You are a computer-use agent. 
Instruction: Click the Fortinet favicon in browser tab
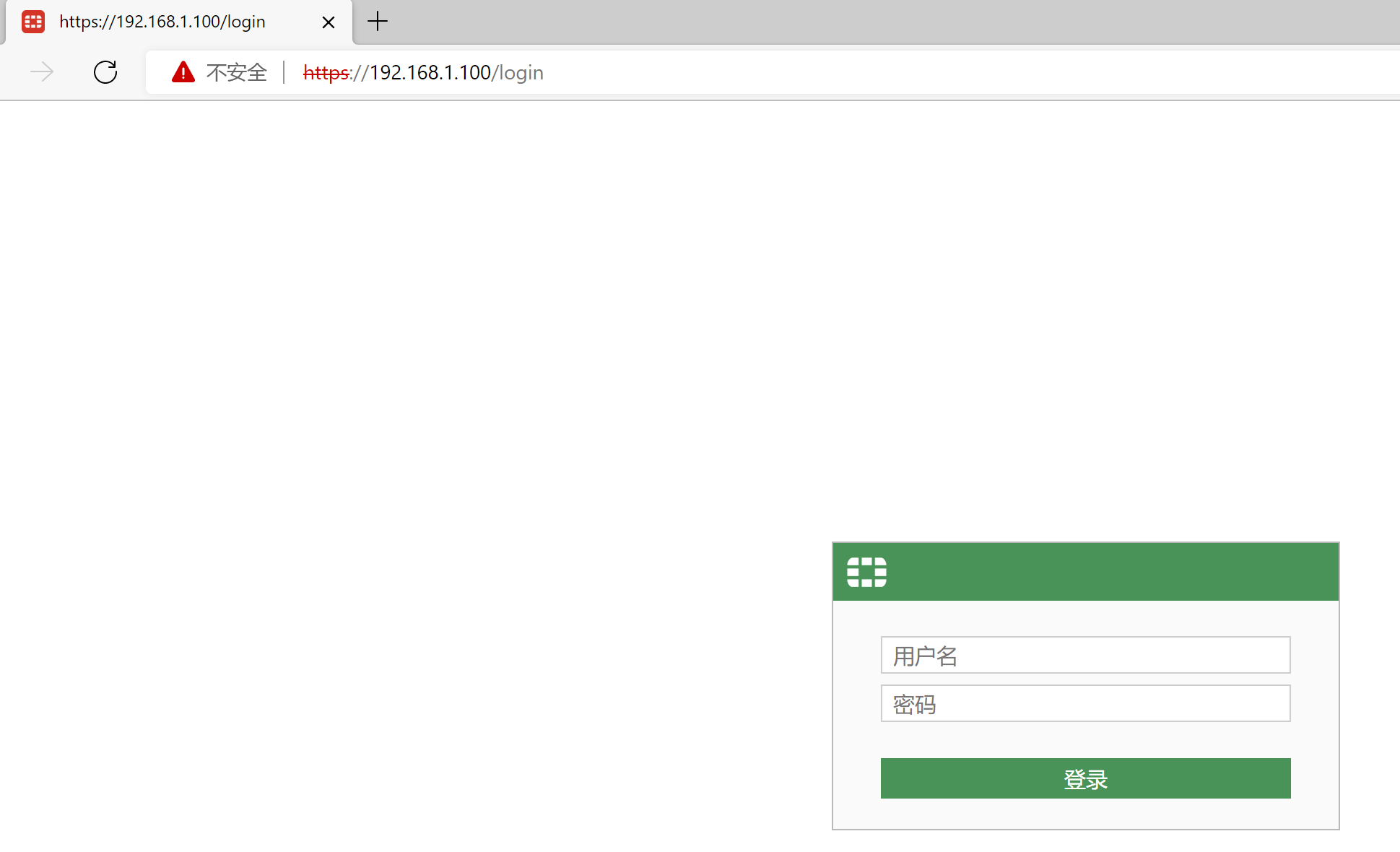coord(33,22)
